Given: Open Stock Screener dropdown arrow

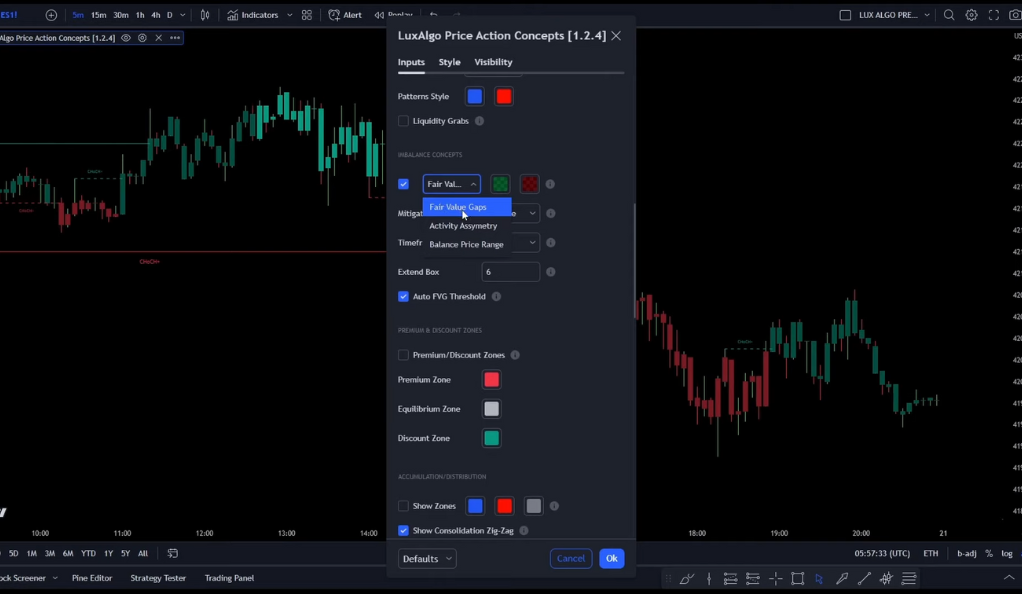Looking at the screenshot, I should click(55, 578).
